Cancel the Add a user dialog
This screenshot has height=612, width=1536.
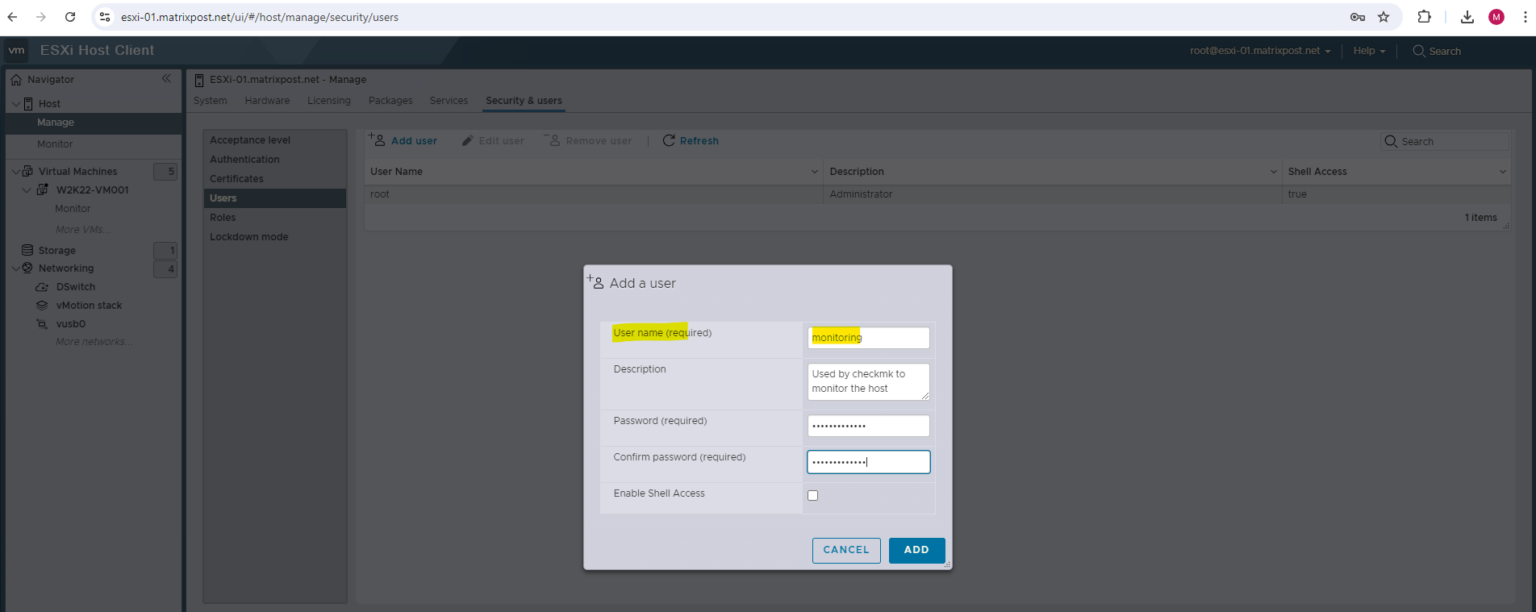(845, 550)
